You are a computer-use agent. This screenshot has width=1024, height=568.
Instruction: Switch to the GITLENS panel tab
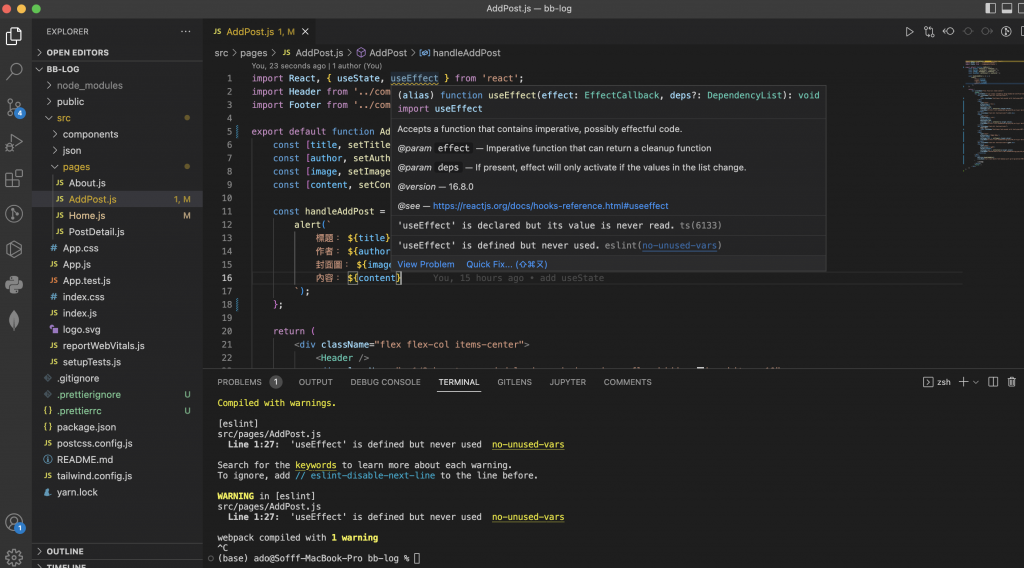point(514,382)
